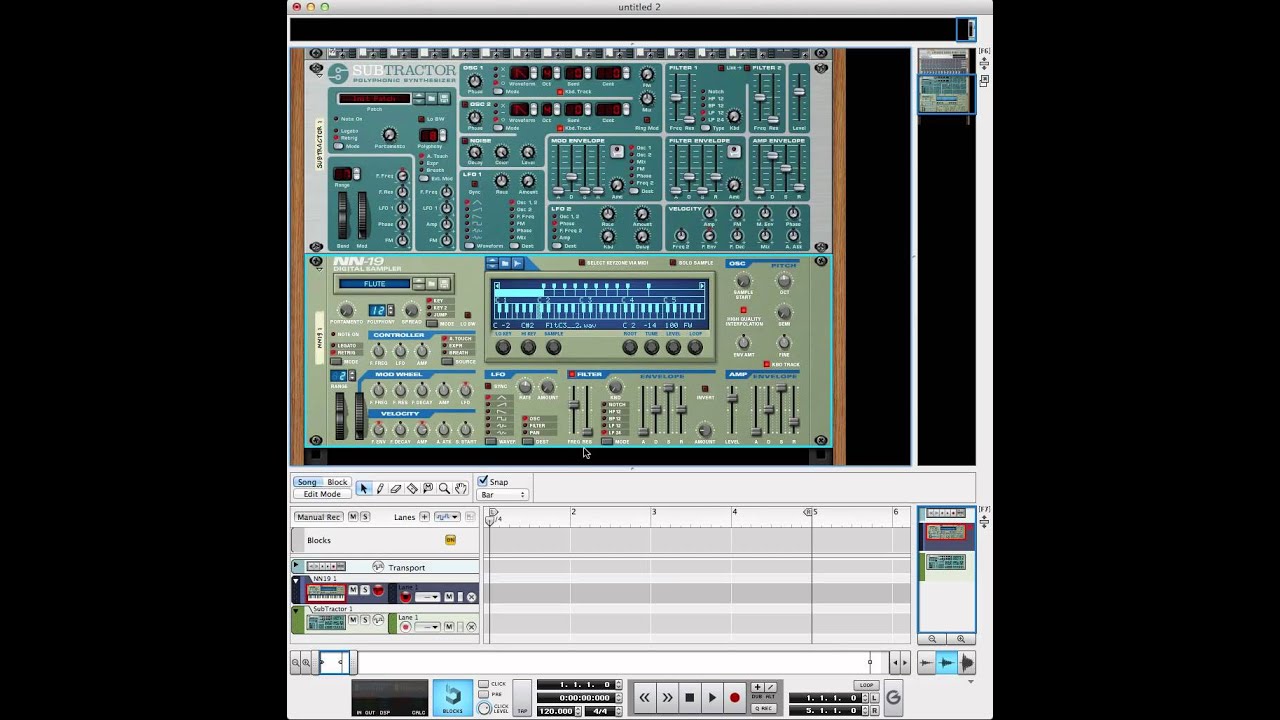Add a new lane with plus button
Image resolution: width=1280 pixels, height=720 pixels.
pyautogui.click(x=424, y=517)
